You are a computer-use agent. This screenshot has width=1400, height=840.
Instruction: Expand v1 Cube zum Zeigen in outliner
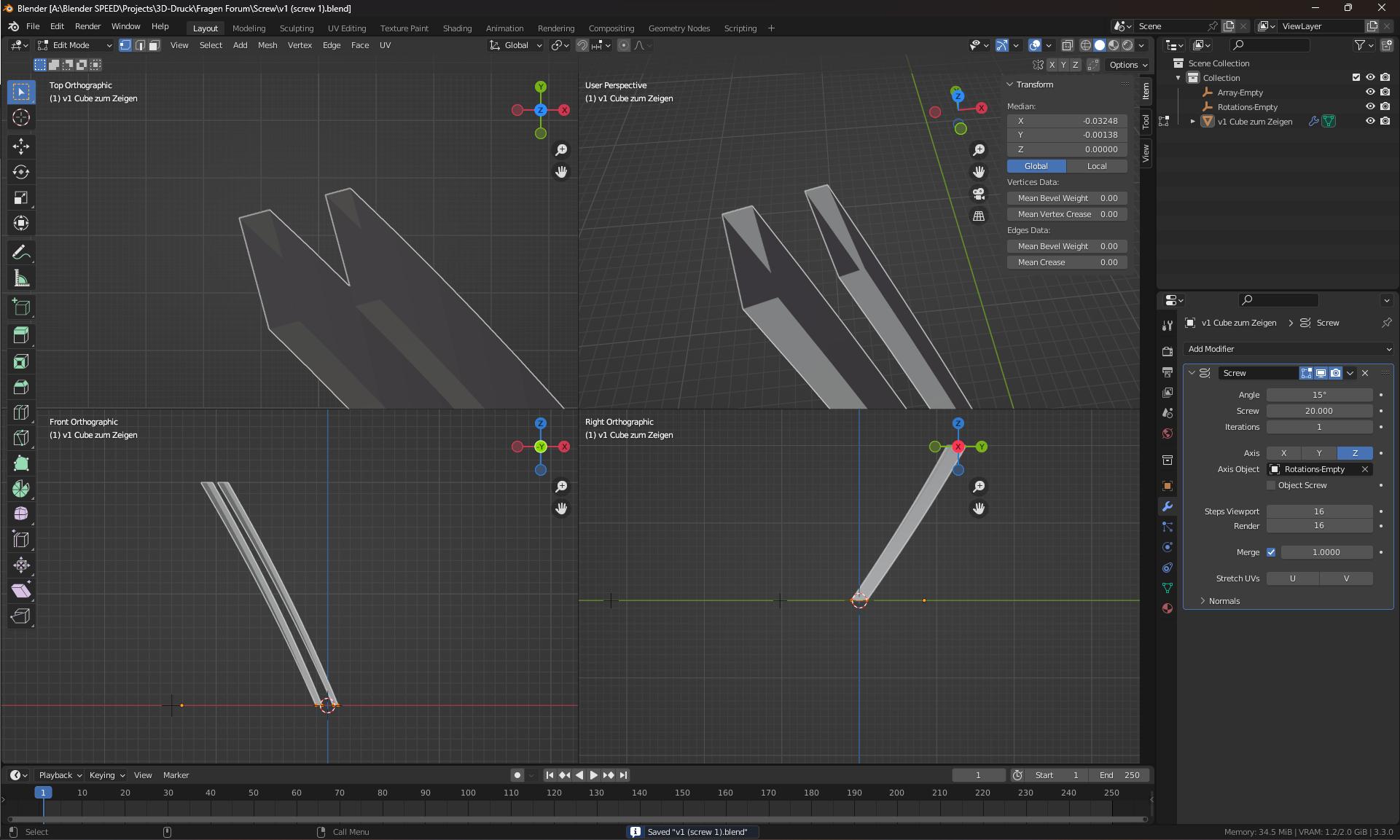pos(1193,122)
